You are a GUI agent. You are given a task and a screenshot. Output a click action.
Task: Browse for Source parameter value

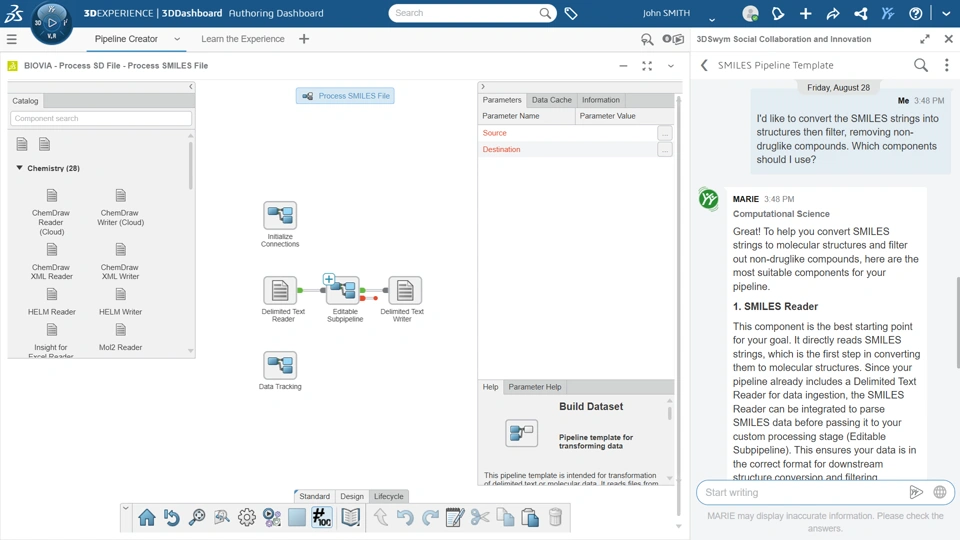point(664,133)
